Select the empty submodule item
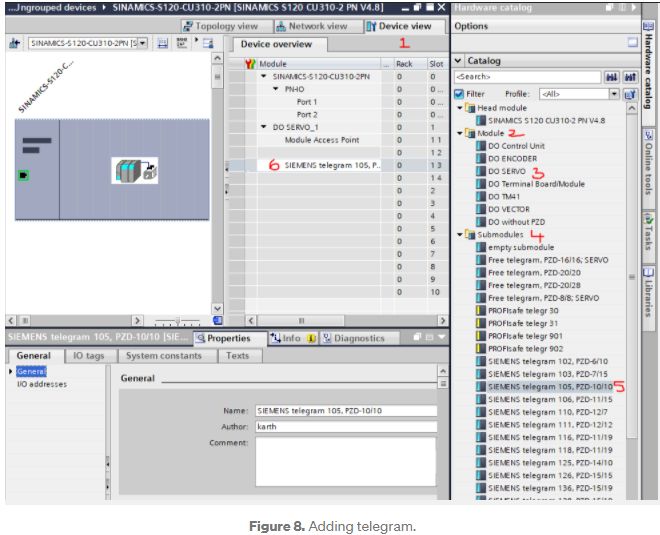The width and height of the screenshot is (660, 535). point(521,248)
